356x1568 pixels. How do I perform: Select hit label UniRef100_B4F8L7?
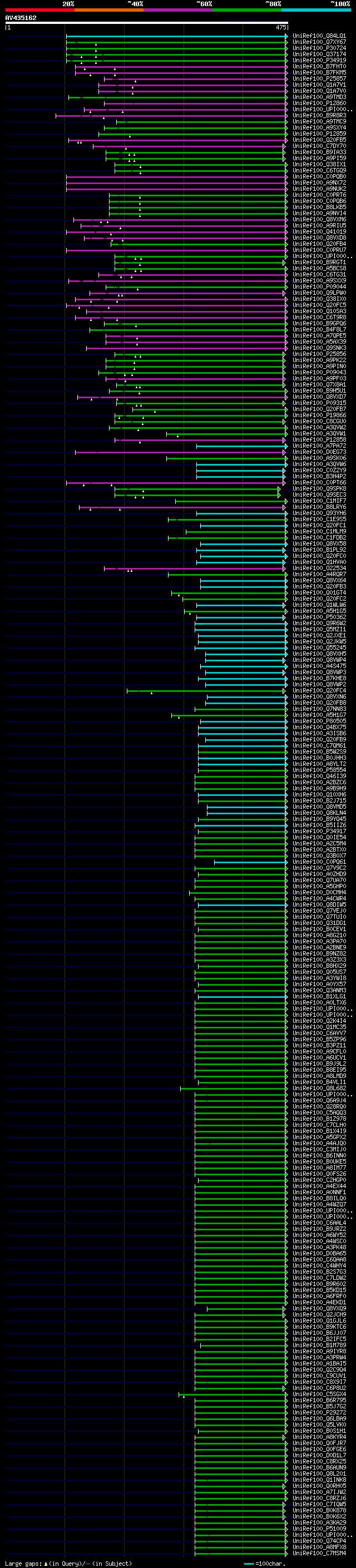319,330
